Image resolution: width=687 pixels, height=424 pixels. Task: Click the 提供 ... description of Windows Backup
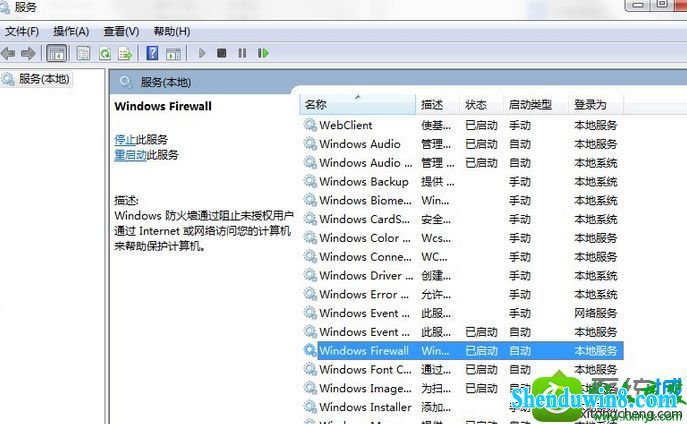438,182
